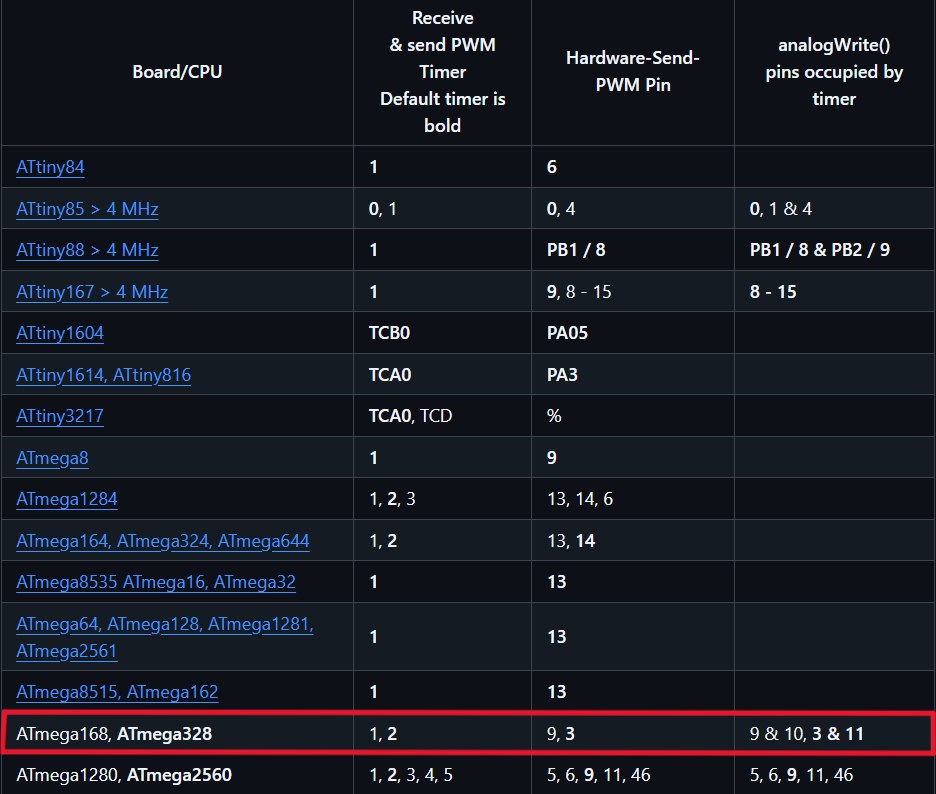Click the Hardware-Send-PWM Pin column header

[633, 72]
